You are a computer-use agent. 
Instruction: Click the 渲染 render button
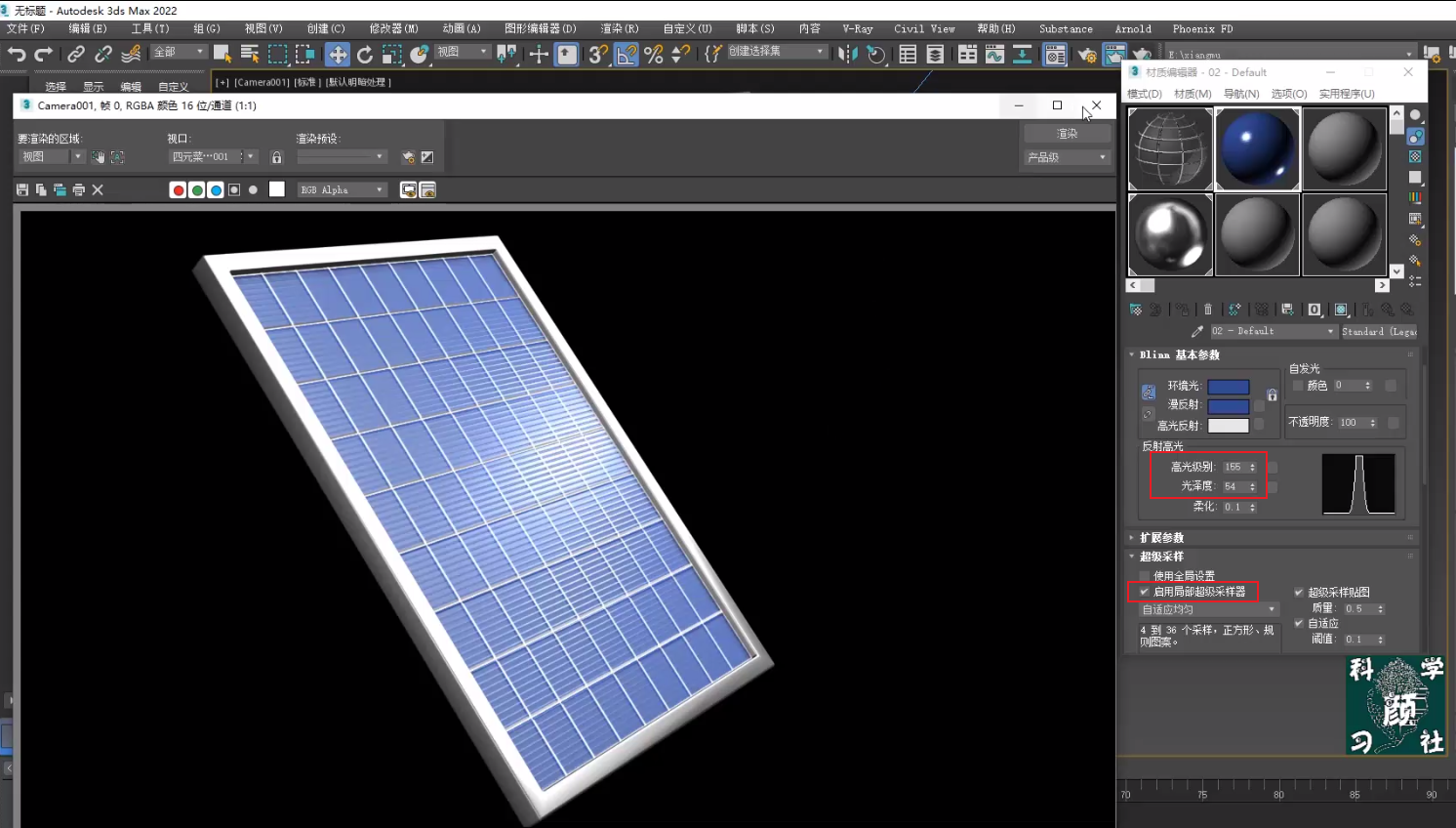point(1067,134)
